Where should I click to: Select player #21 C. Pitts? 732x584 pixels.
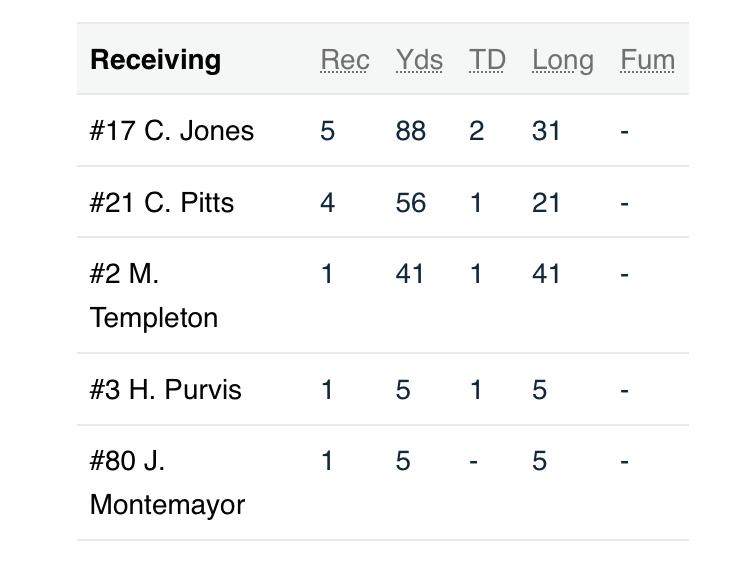coord(162,203)
